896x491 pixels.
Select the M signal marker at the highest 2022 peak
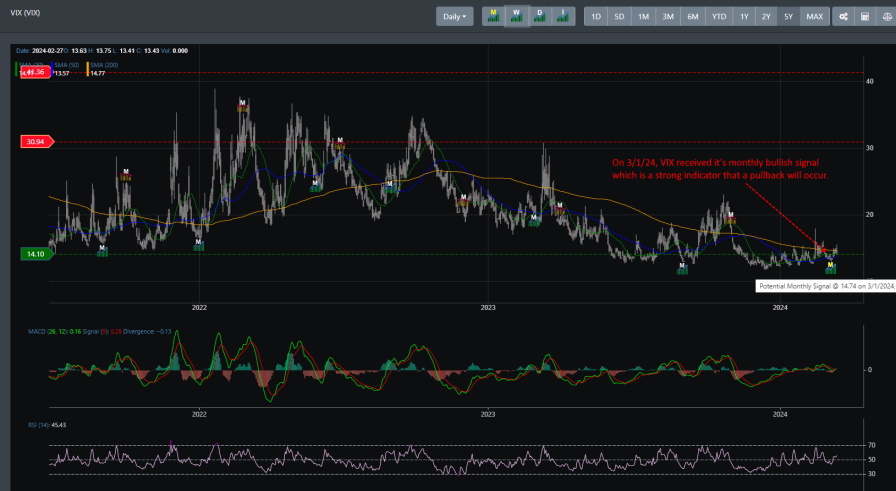coord(243,105)
